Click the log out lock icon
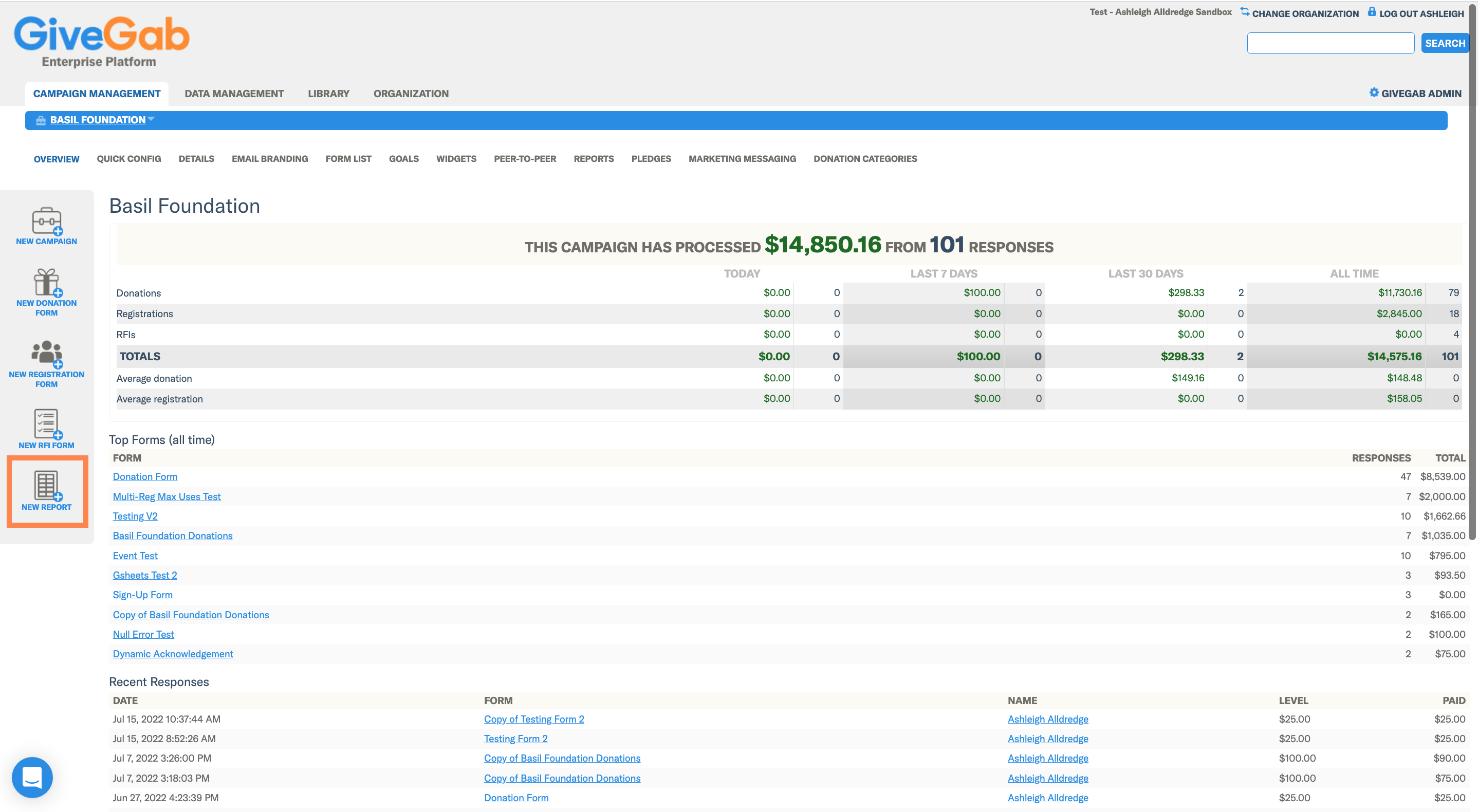The width and height of the screenshot is (1478, 812). (x=1372, y=11)
